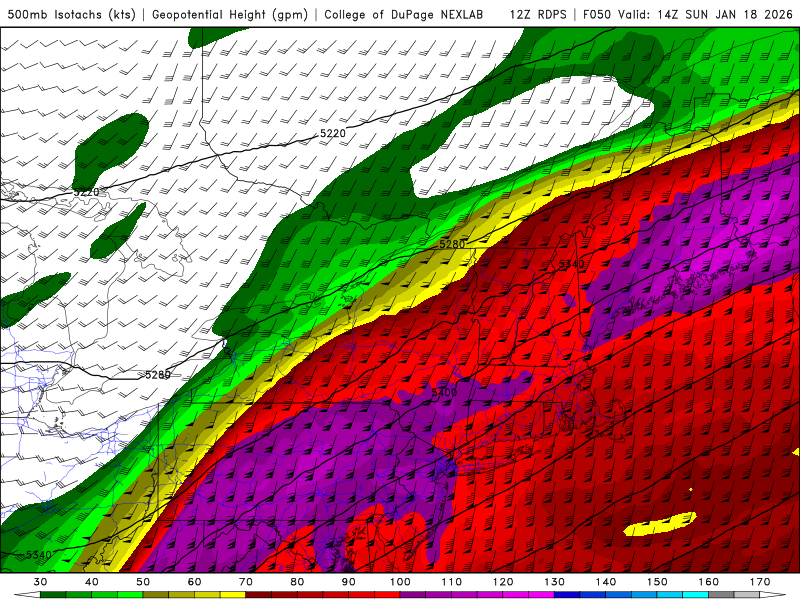The width and height of the screenshot is (800, 600).
Task: Pick the dark navy blue swatch below 130
Action: [567, 595]
